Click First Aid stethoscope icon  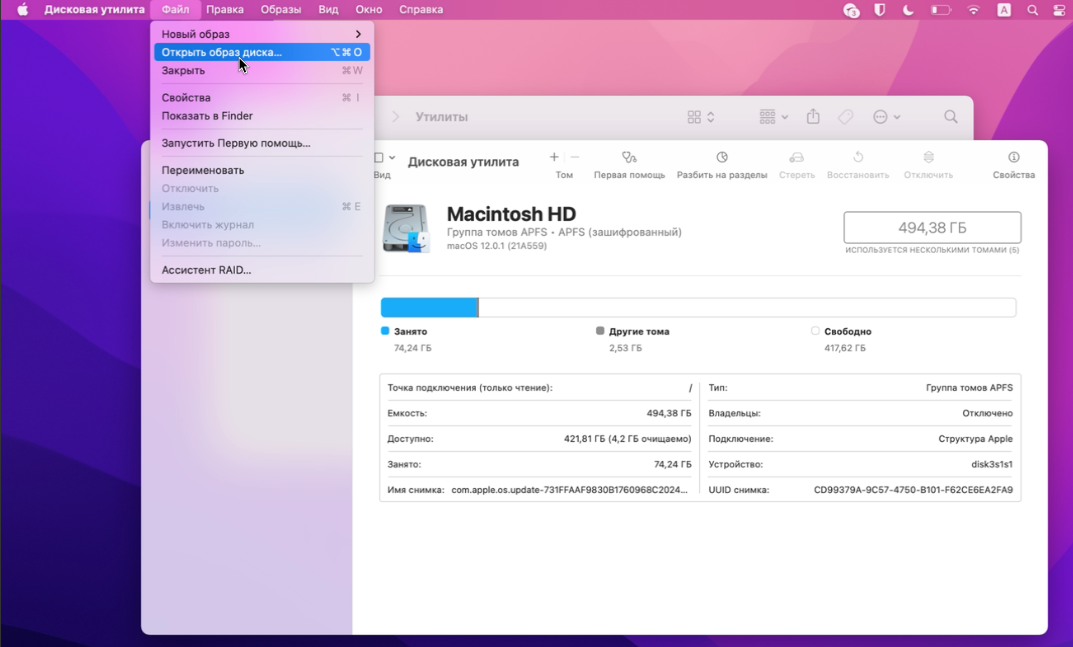coord(629,157)
